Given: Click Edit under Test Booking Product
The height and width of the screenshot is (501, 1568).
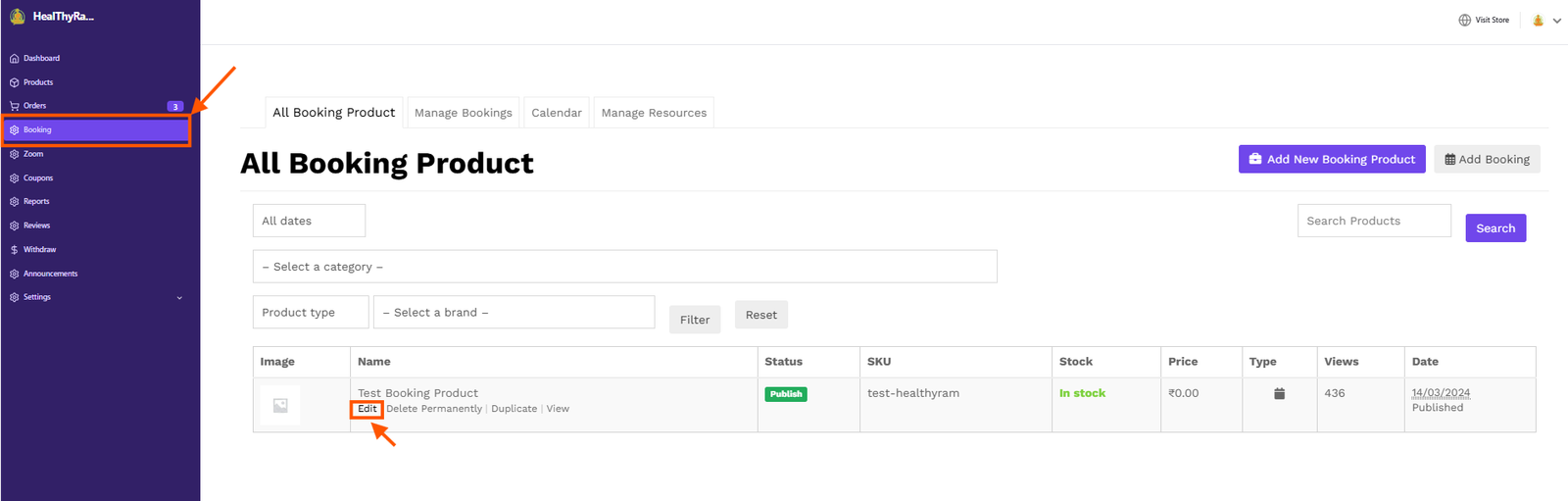Looking at the screenshot, I should (367, 409).
